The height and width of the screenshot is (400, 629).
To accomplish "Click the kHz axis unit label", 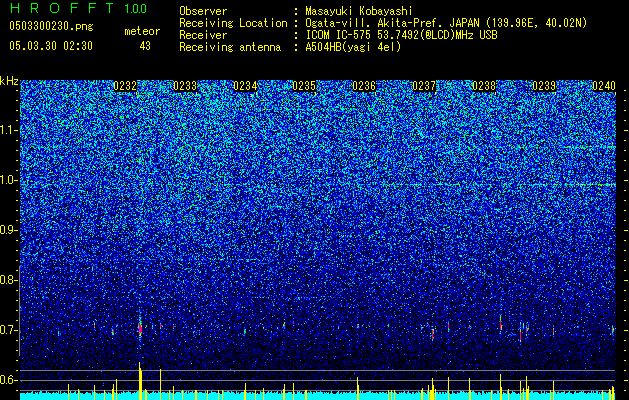I will [9, 81].
